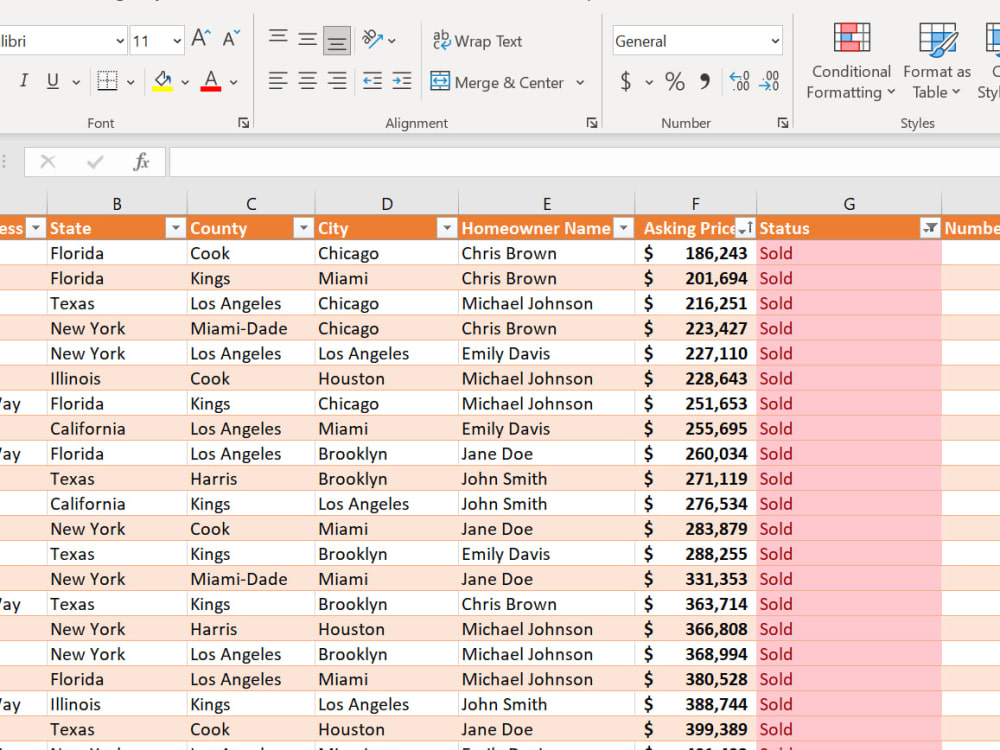Open Conditional Formatting menu
Viewport: 1000px width, 750px height.
[x=851, y=61]
